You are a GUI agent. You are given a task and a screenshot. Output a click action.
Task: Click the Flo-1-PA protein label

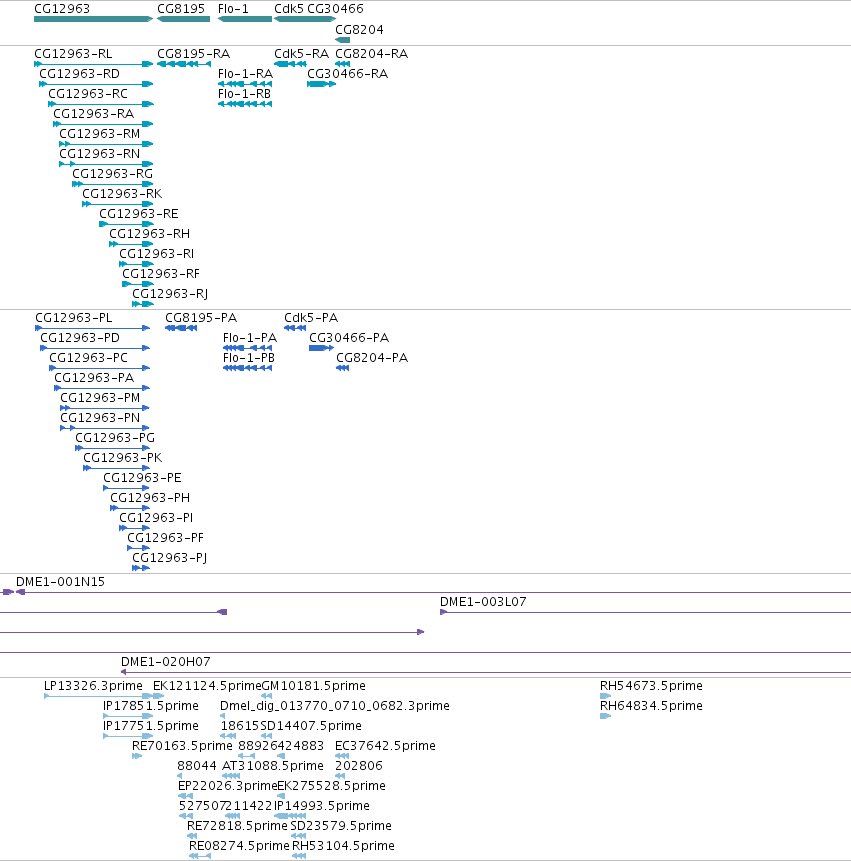(x=250, y=338)
